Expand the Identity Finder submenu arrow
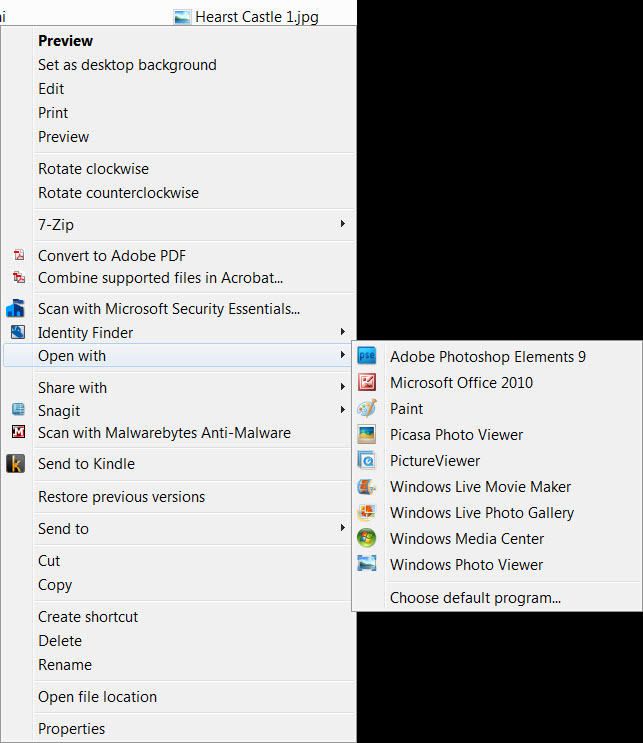 point(342,332)
